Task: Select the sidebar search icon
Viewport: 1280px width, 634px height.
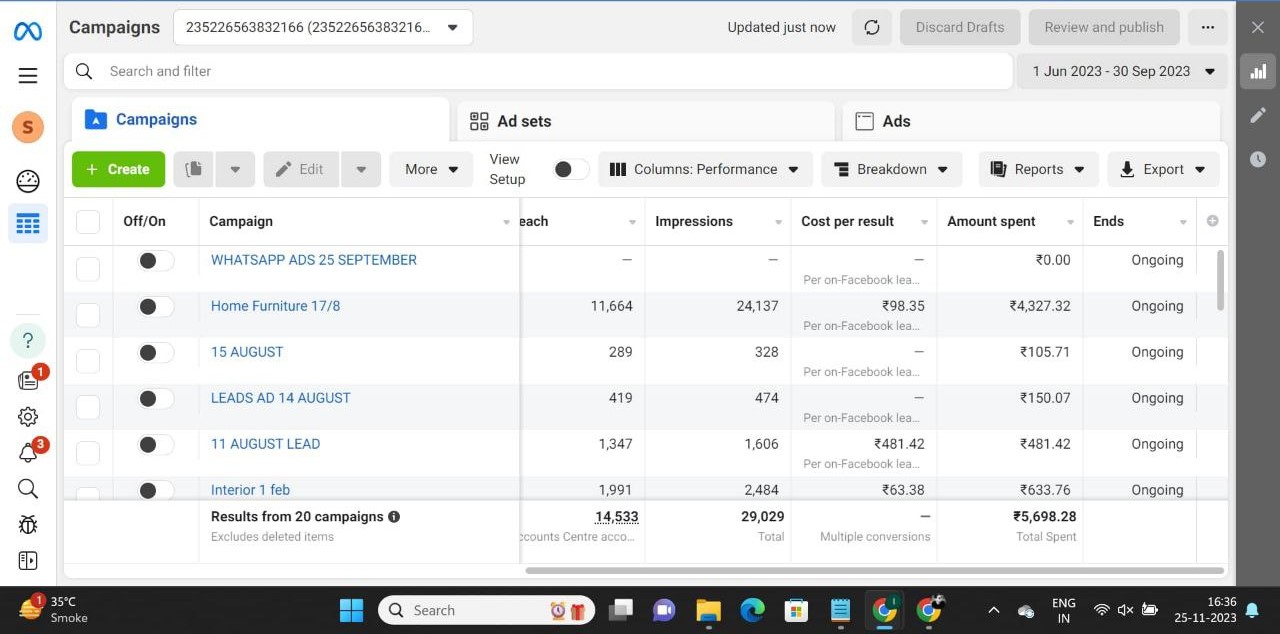Action: click(27, 489)
